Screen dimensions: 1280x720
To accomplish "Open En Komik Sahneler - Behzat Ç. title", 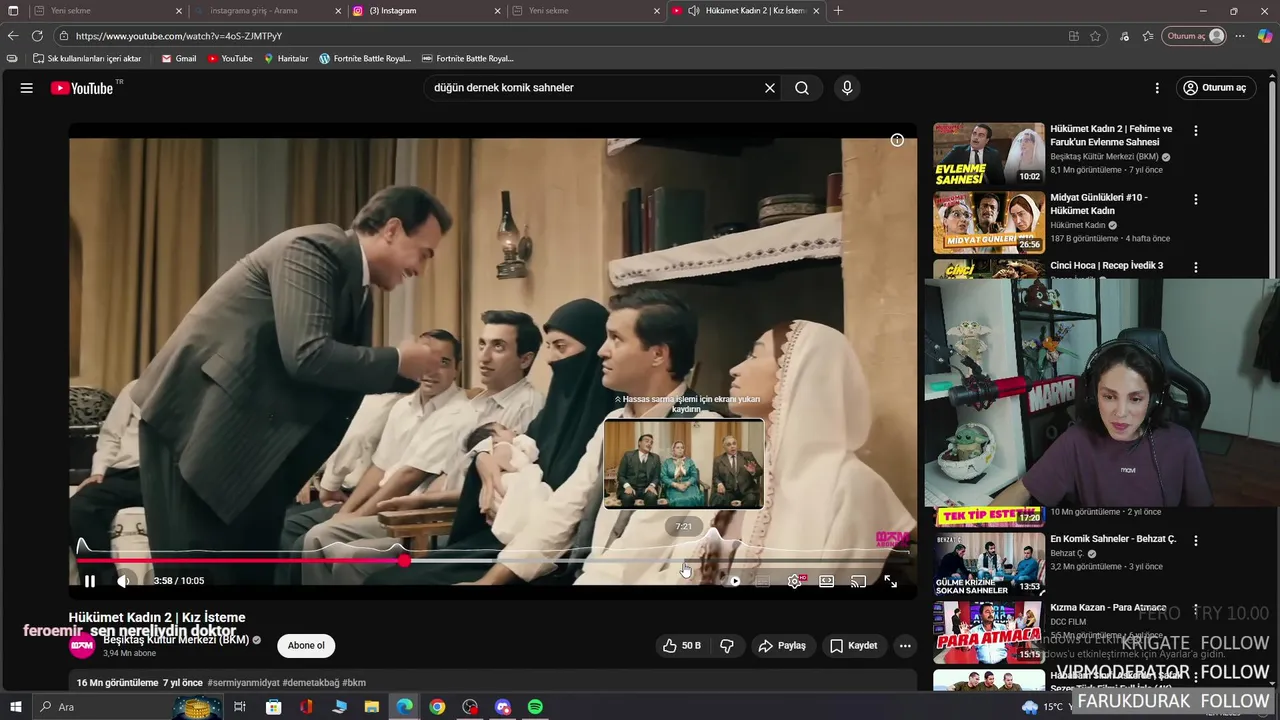I will pyautogui.click(x=1113, y=539).
